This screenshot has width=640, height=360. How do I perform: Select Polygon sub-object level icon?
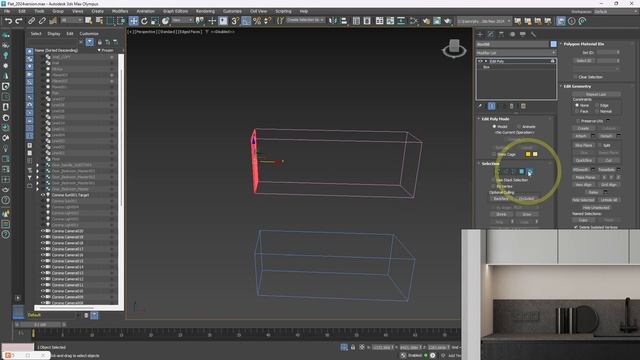tap(522, 171)
